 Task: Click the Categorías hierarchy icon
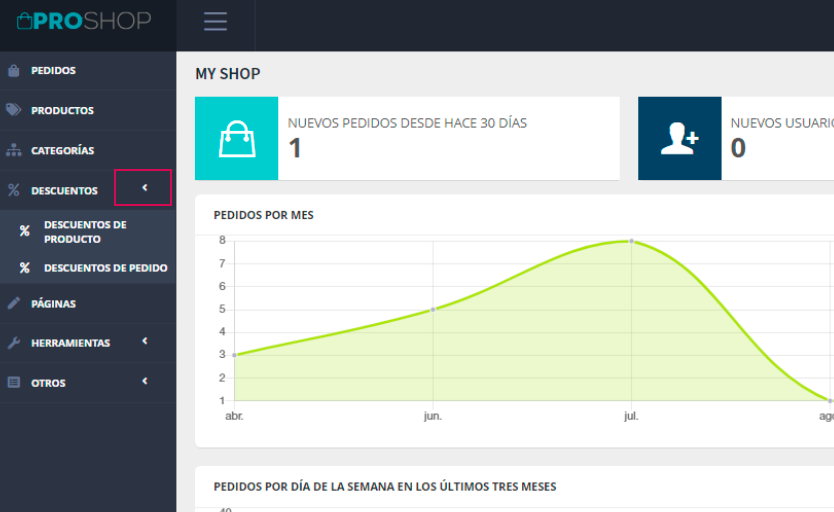[x=14, y=151]
